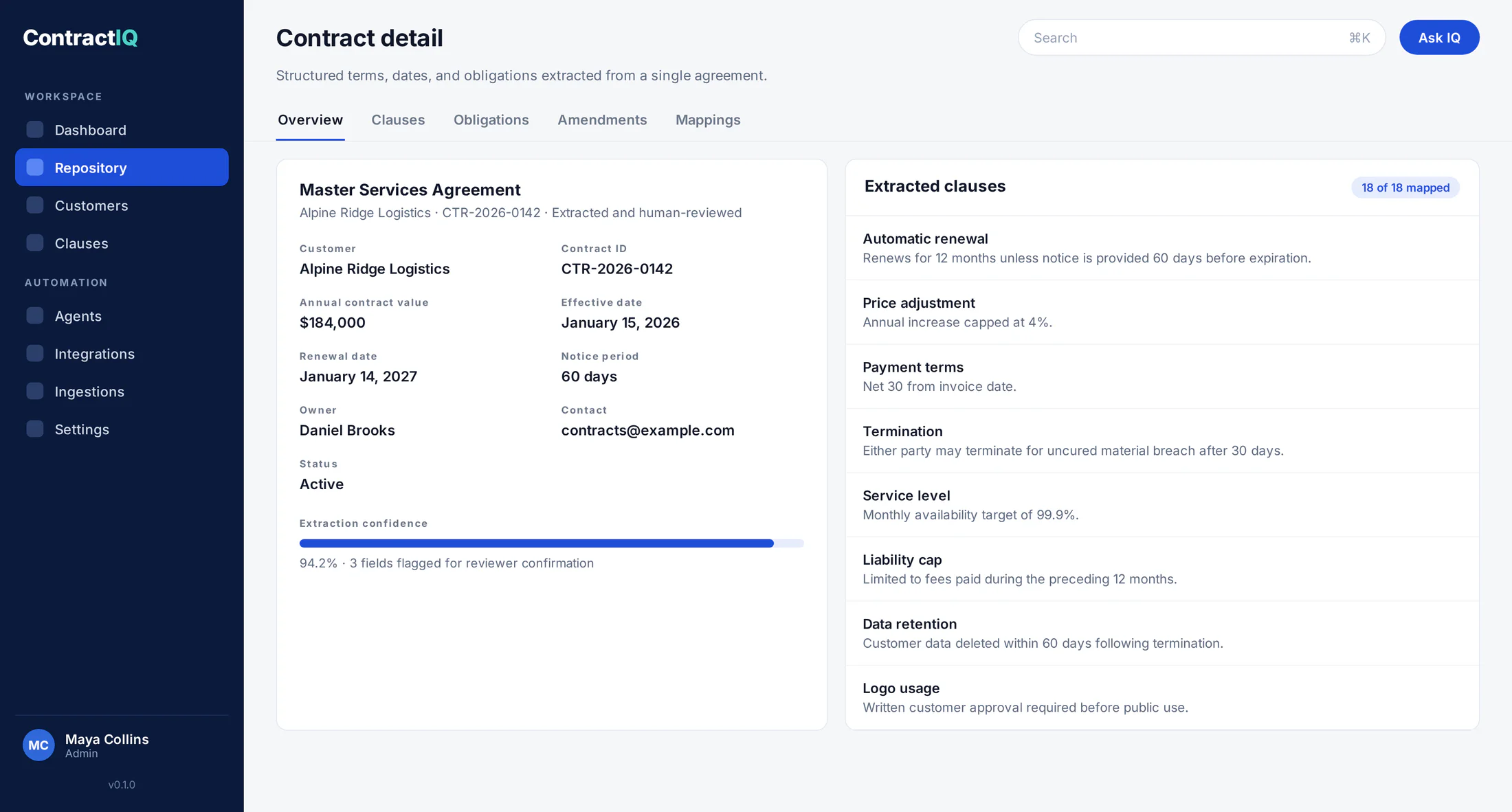The width and height of the screenshot is (1512, 812).
Task: Click the Agents sidebar icon
Action: pyautogui.click(x=35, y=316)
